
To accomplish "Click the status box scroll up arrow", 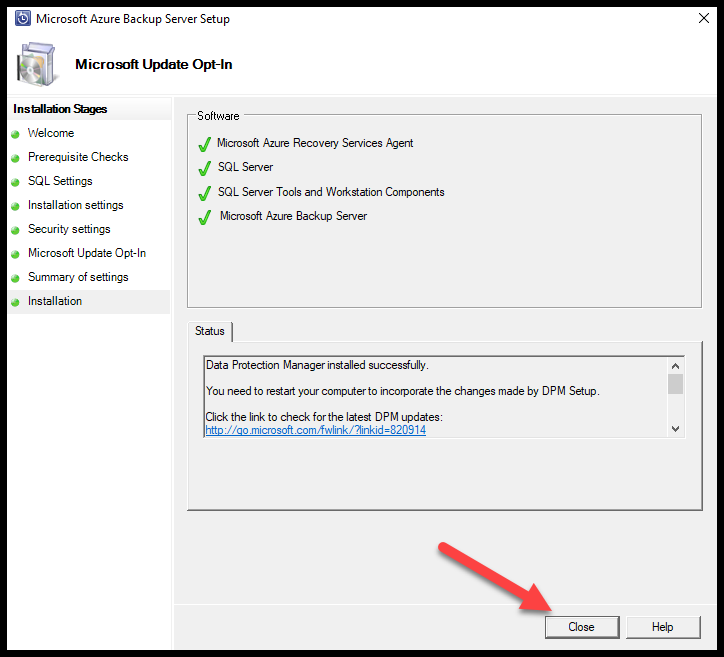I will click(675, 366).
